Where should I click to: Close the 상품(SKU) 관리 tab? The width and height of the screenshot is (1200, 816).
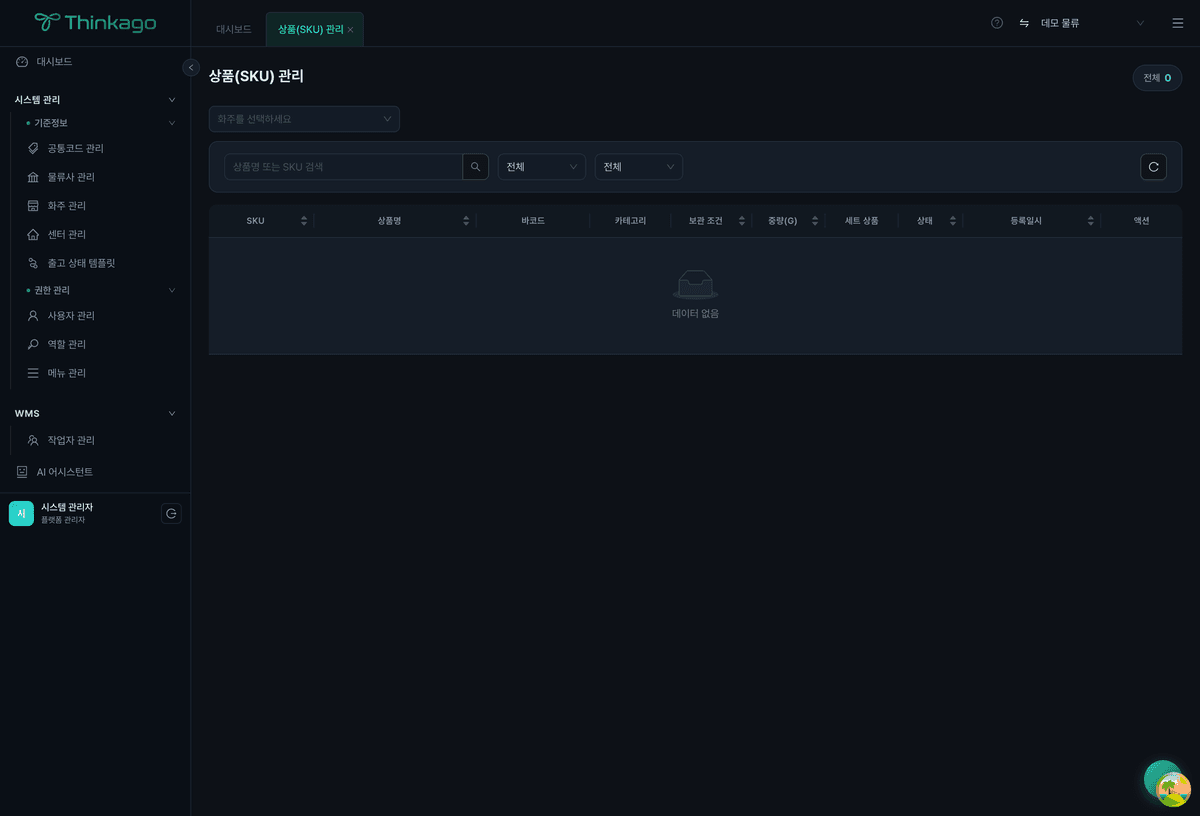click(x=350, y=30)
